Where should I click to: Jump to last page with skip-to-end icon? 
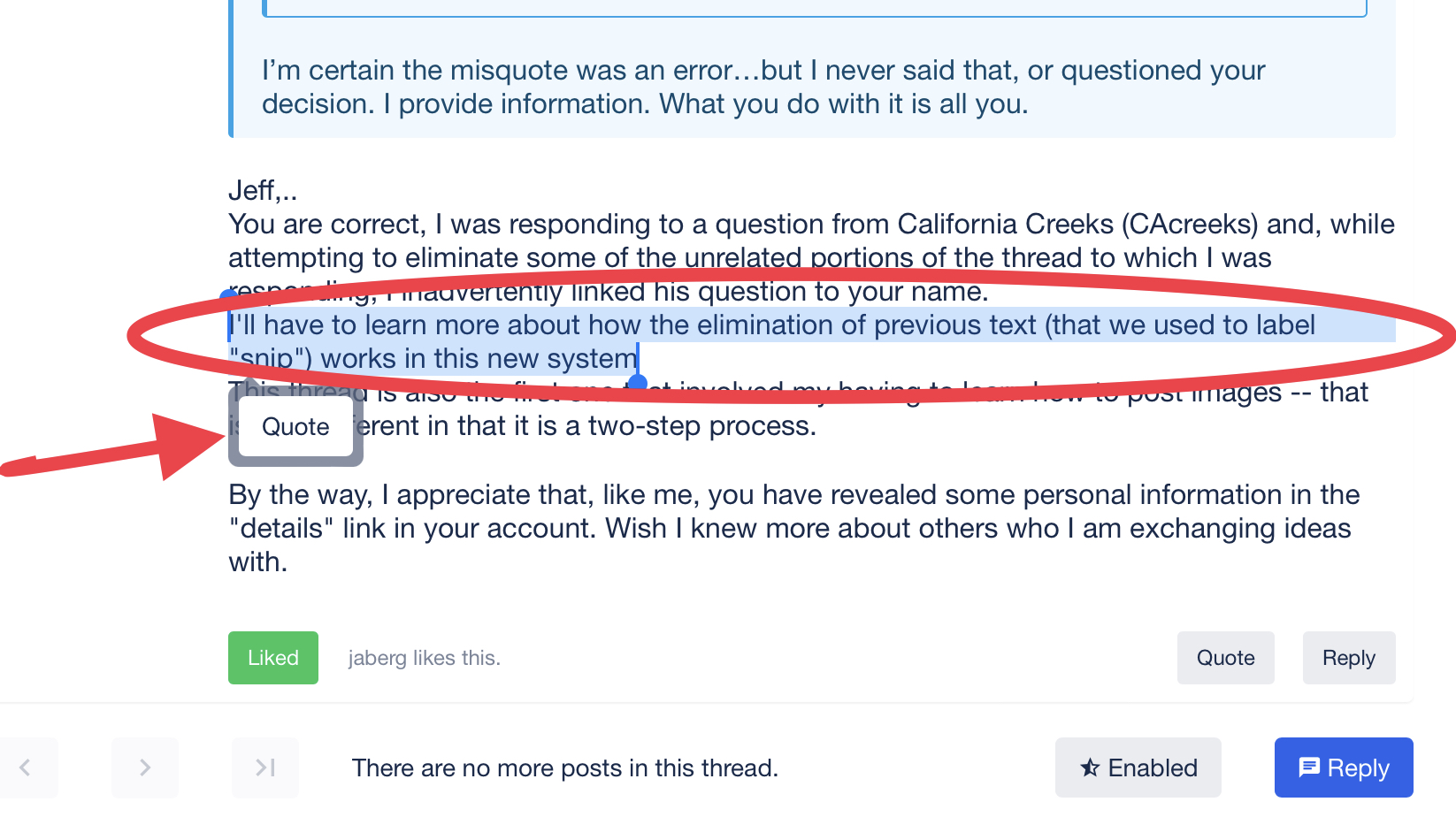click(x=264, y=767)
